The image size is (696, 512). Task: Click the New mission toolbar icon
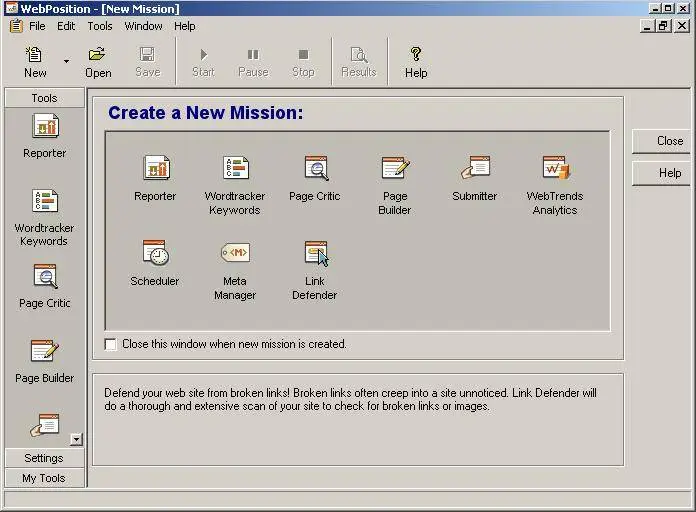tap(35, 62)
